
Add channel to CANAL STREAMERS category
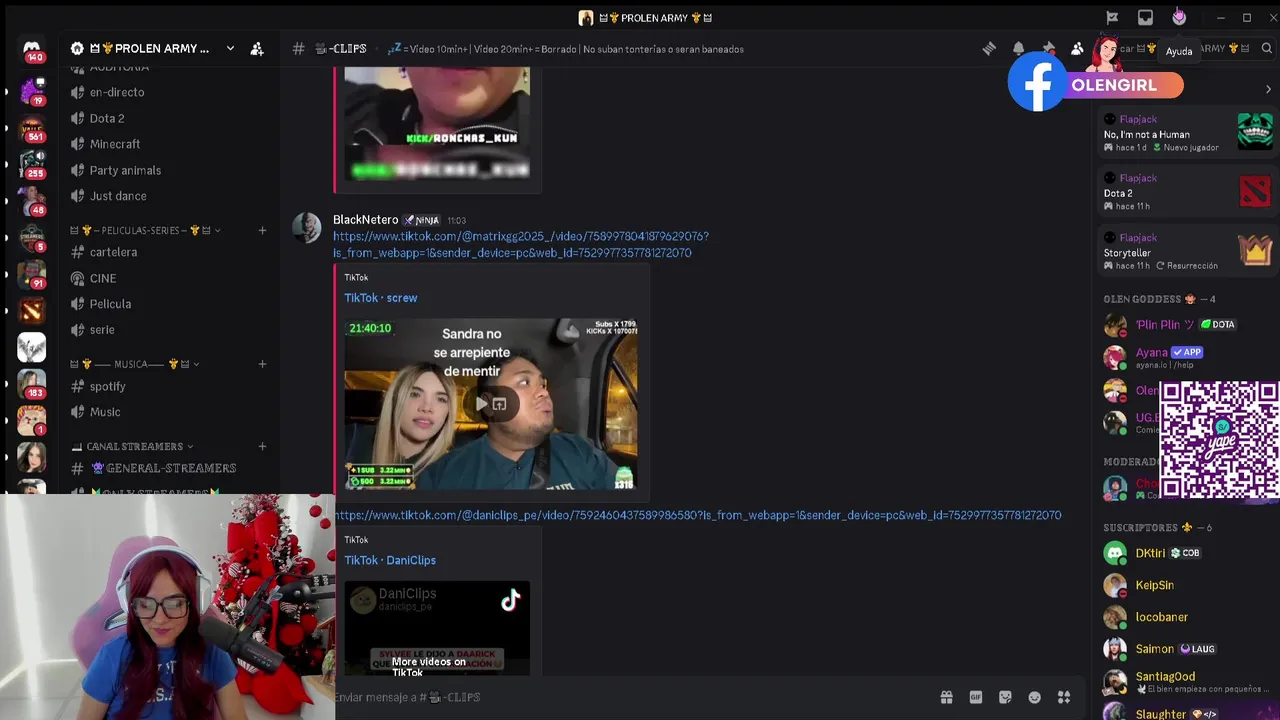(x=262, y=446)
